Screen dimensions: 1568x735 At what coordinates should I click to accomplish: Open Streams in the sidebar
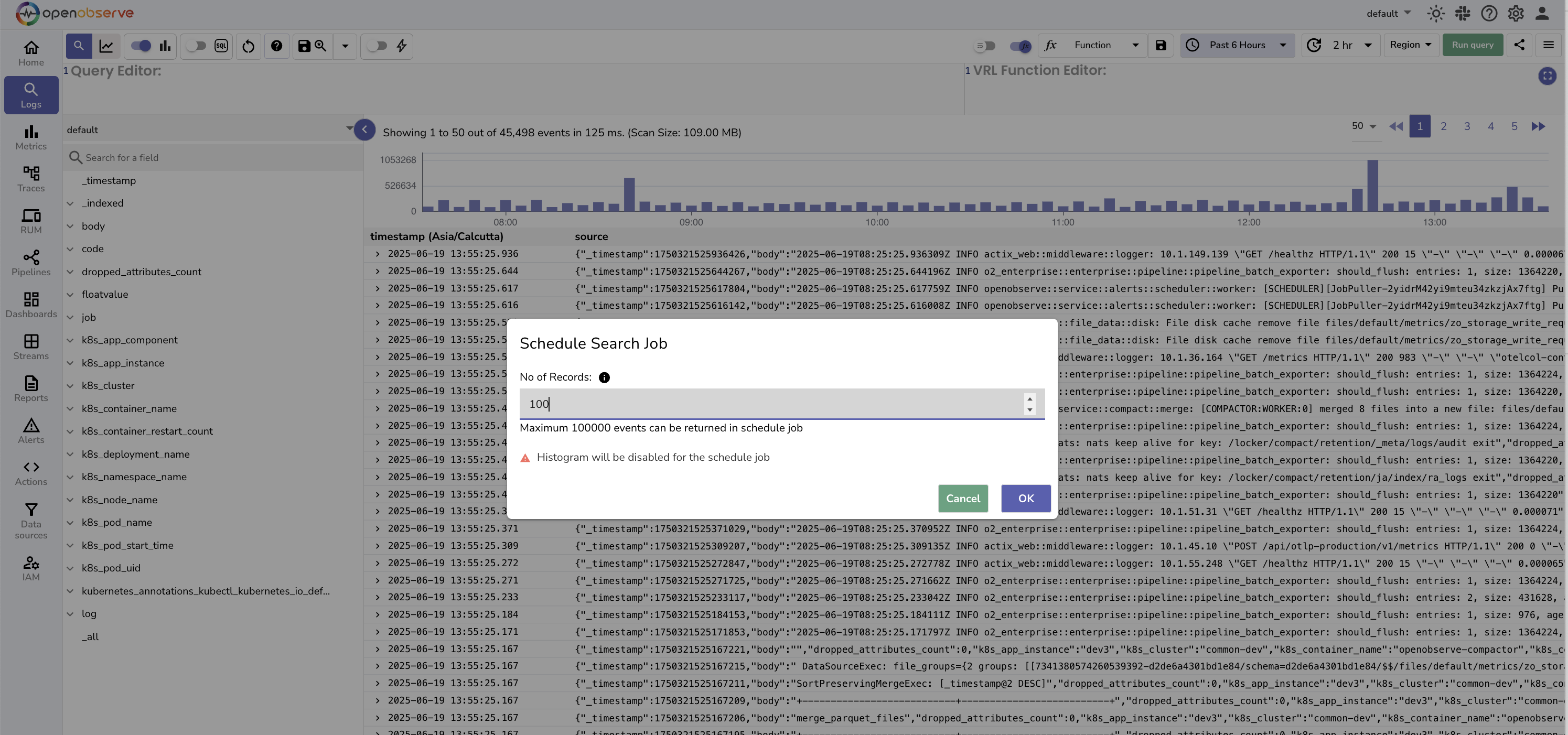pos(31,348)
